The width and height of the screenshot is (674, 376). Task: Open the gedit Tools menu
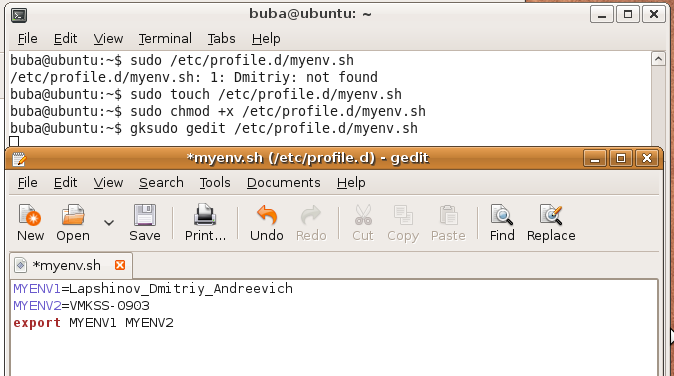[x=215, y=183]
